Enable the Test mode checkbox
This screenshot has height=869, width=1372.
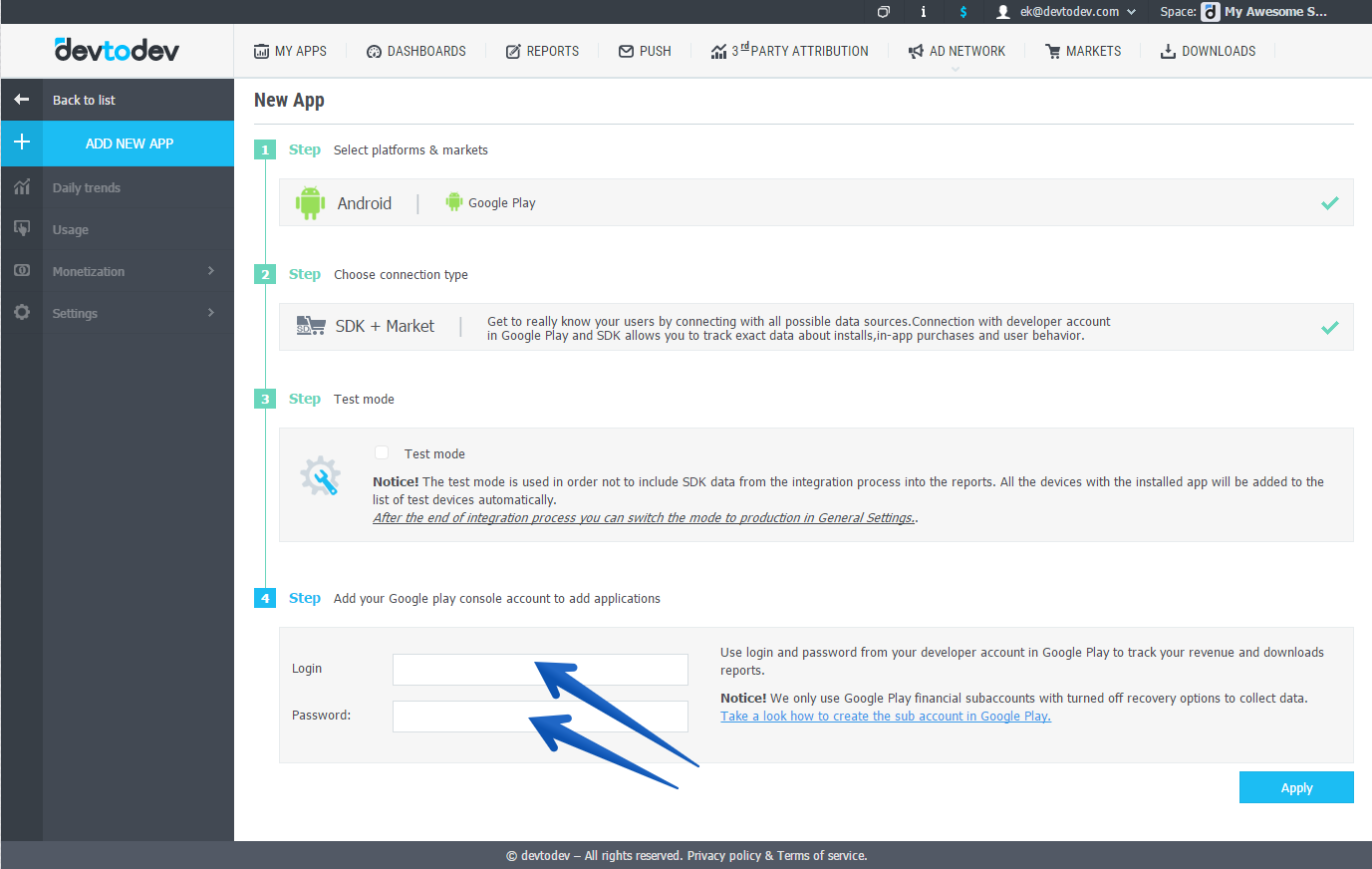point(382,452)
